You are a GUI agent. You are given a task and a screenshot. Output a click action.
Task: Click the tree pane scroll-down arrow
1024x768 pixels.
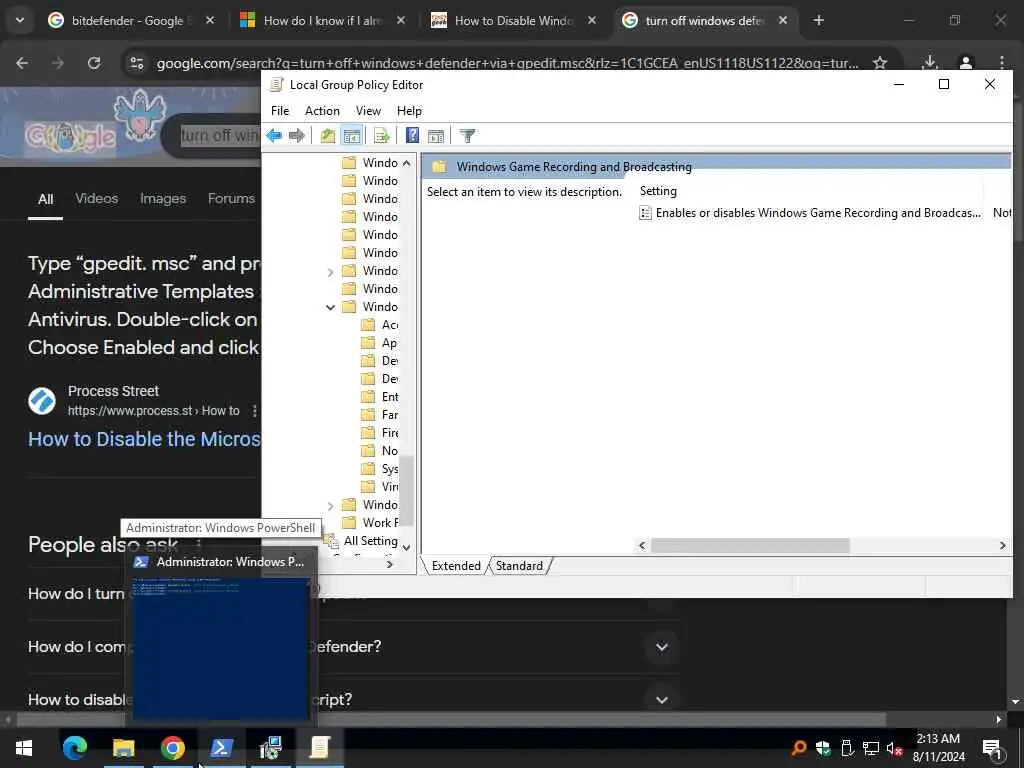pos(407,547)
